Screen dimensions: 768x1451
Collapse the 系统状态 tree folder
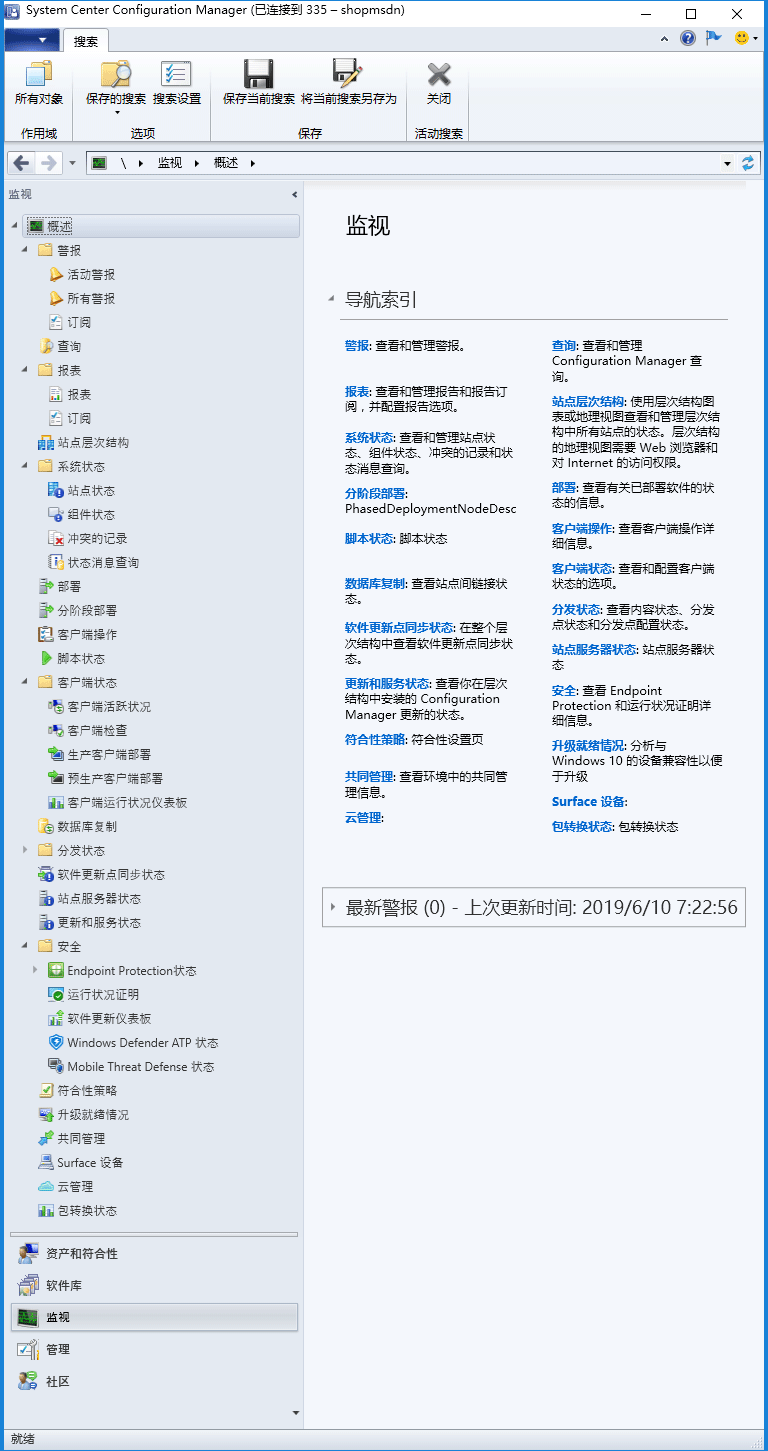tap(26, 467)
